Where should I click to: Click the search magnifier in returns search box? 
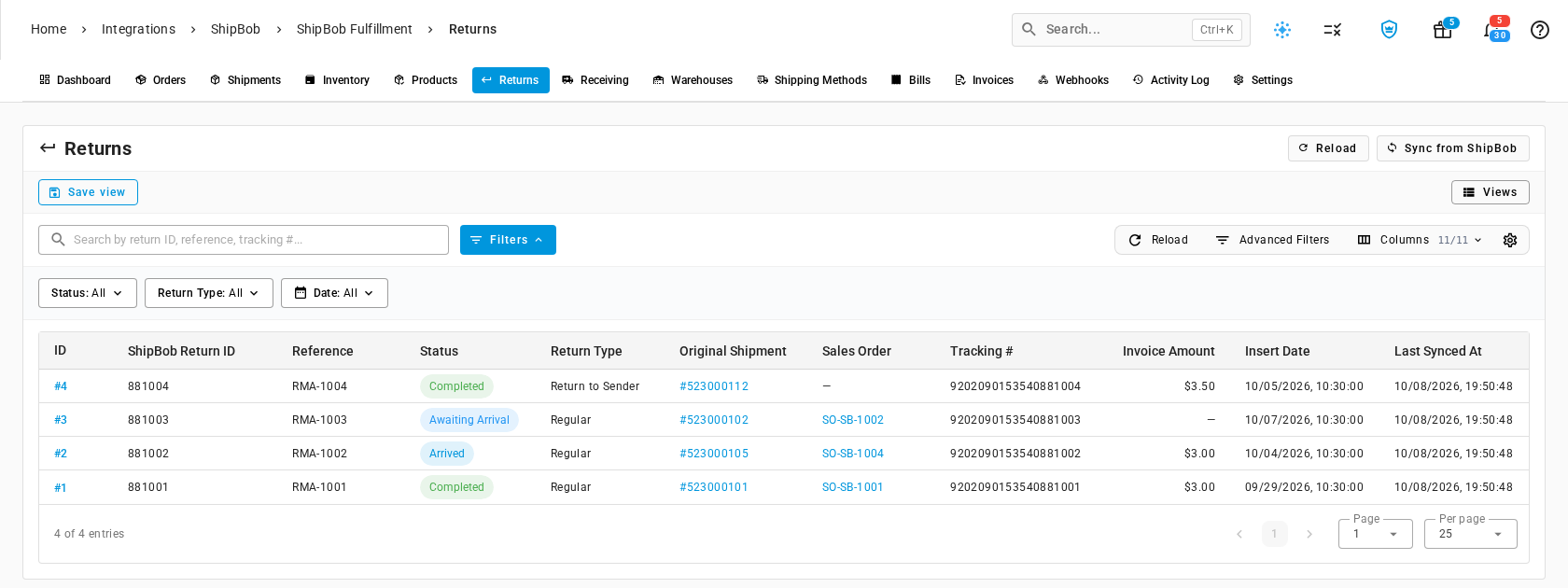58,240
